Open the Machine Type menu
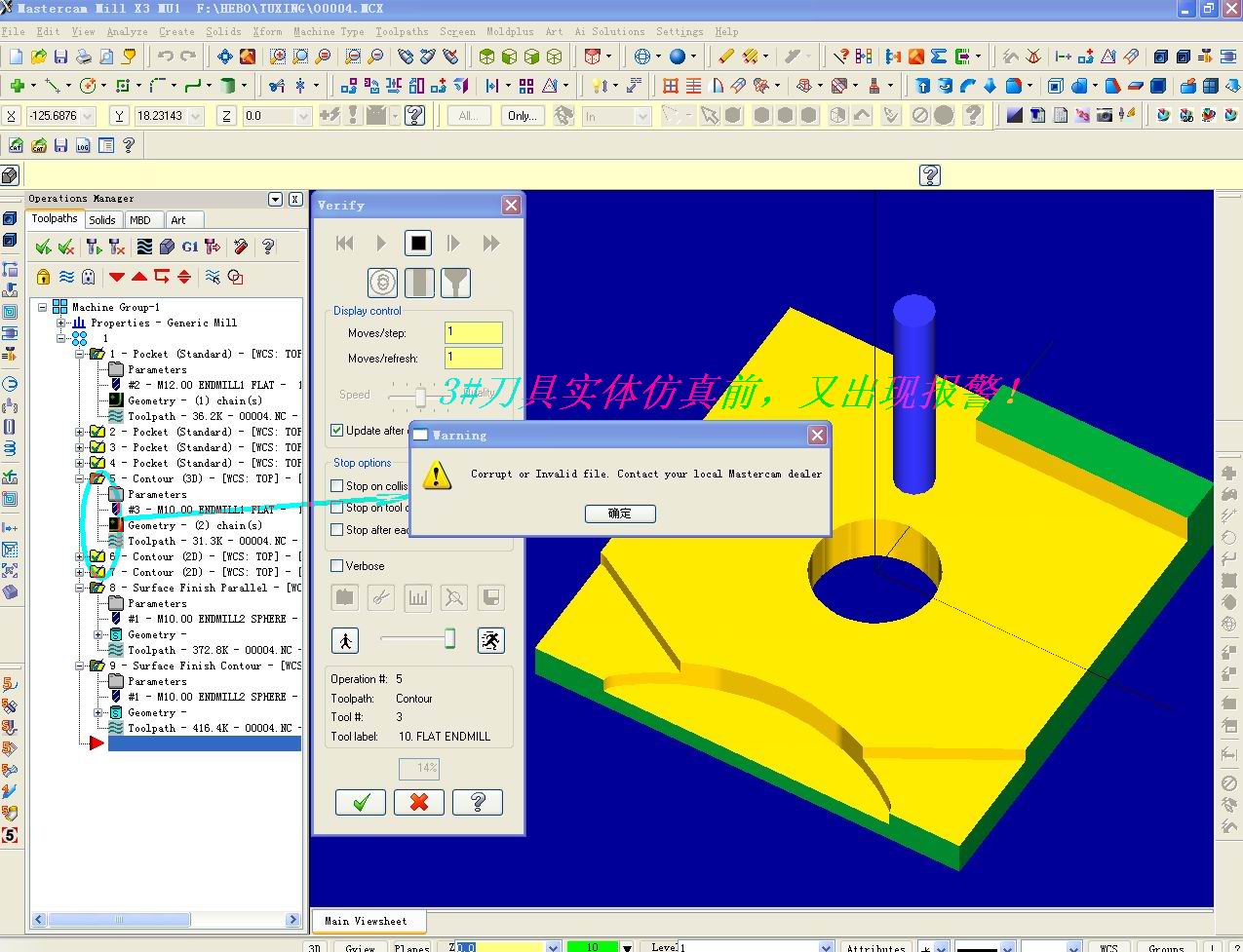The image size is (1243, 952). click(329, 31)
